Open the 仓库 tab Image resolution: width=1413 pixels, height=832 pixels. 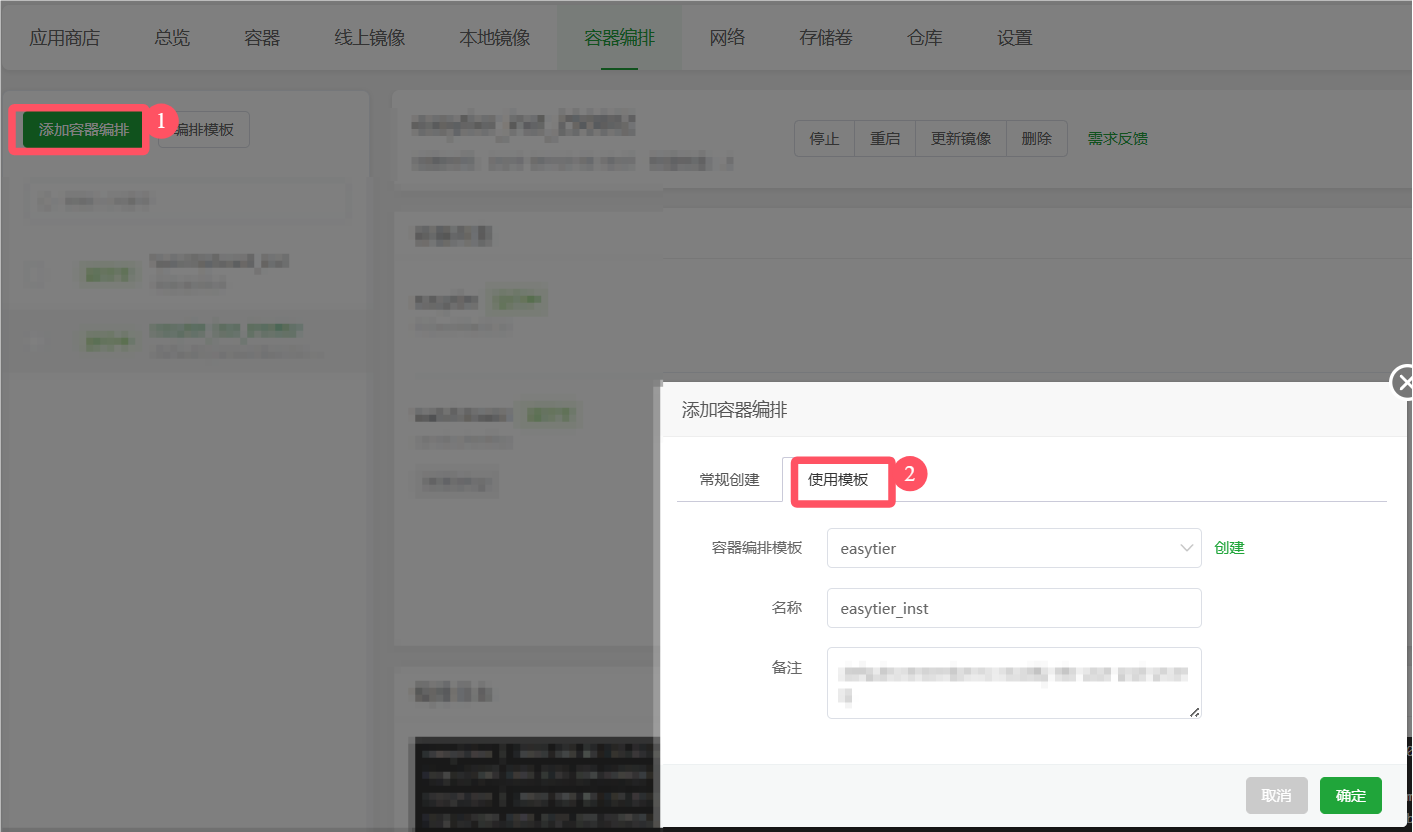[924, 37]
